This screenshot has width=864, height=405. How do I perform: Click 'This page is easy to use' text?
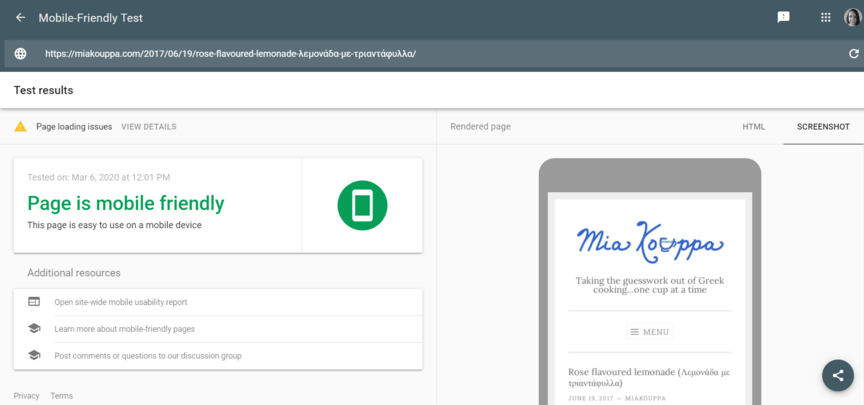tap(114, 225)
